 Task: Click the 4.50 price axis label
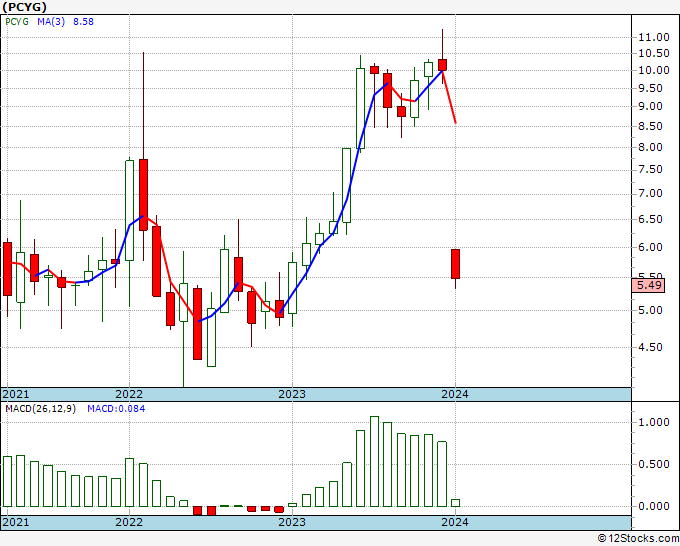pyautogui.click(x=651, y=347)
